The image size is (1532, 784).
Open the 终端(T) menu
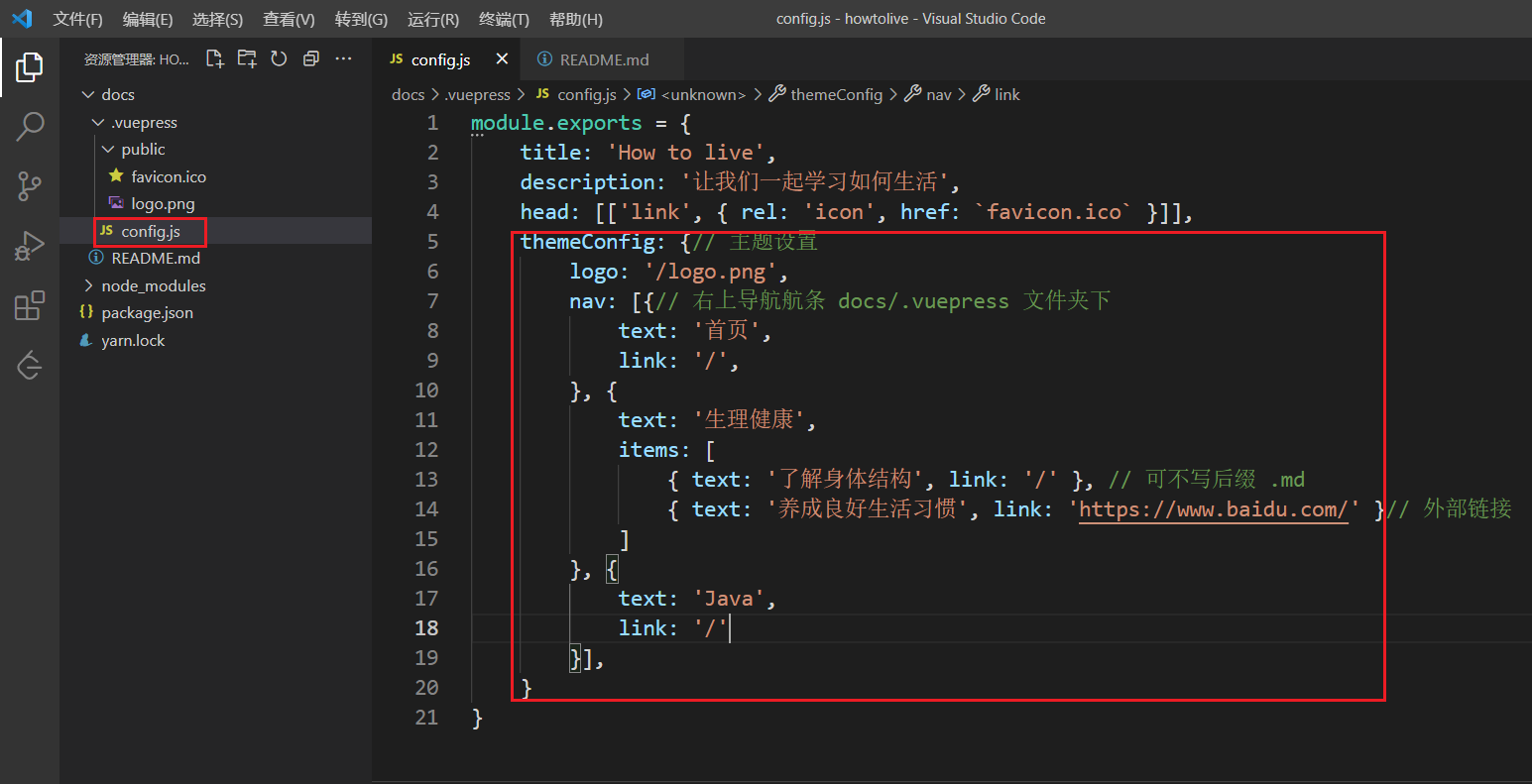pyautogui.click(x=504, y=18)
